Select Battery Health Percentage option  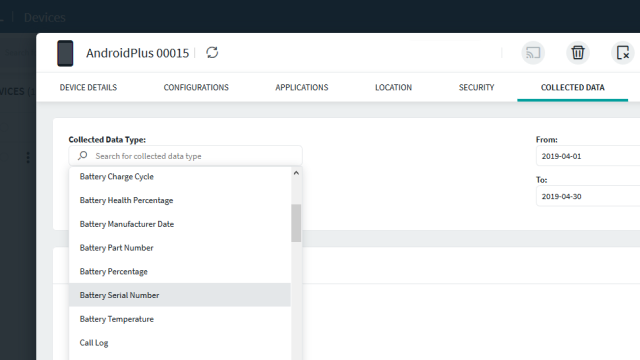coord(180,200)
